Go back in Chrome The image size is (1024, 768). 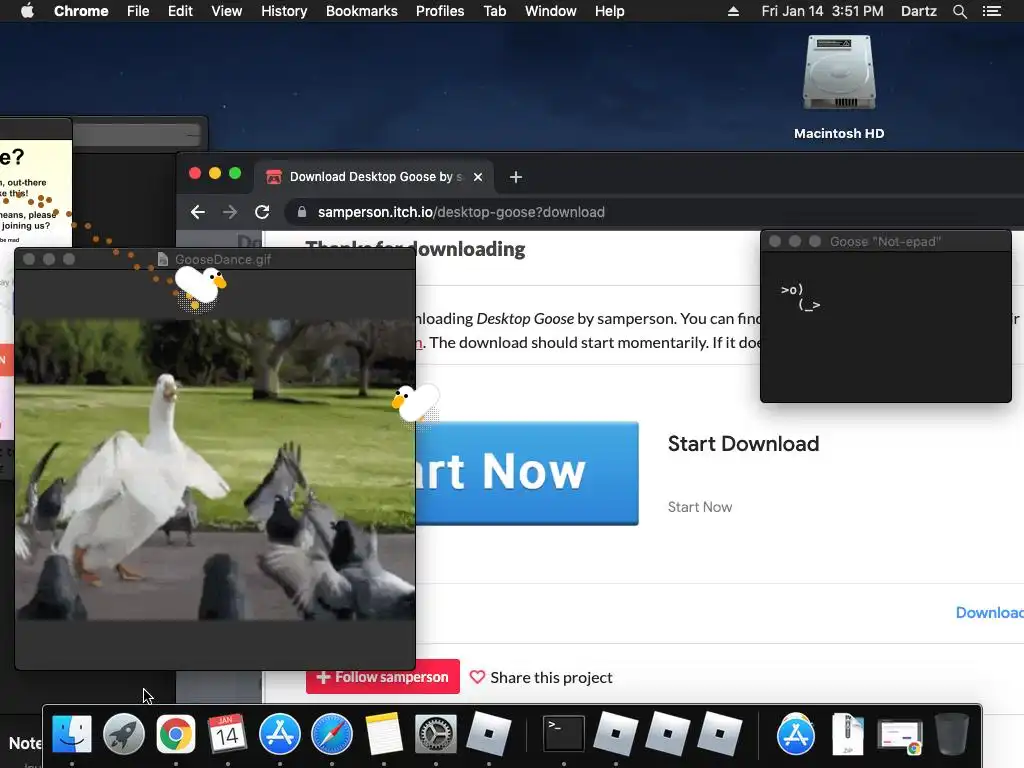click(198, 212)
